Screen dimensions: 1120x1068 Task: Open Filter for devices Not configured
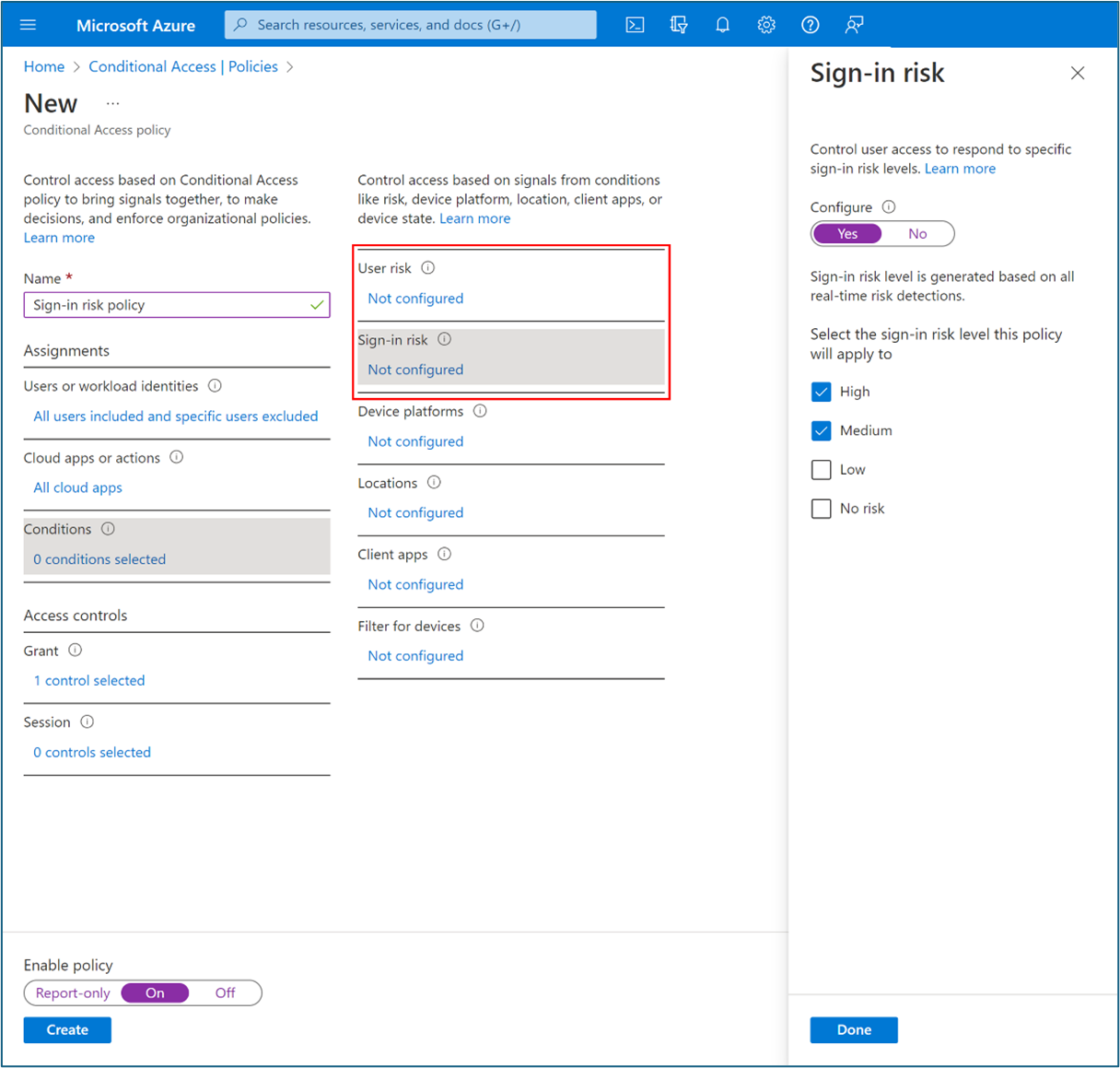click(x=415, y=656)
